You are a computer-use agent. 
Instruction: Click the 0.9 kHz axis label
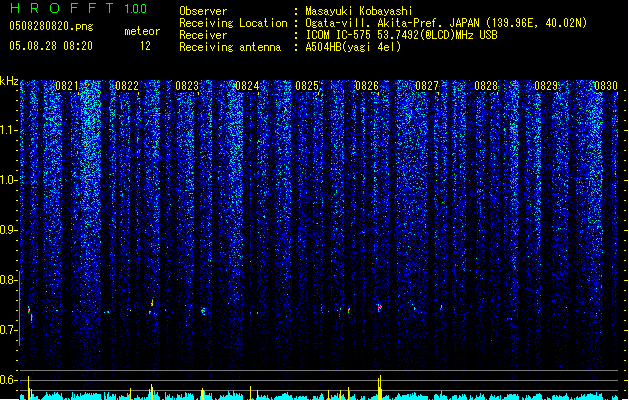tap(9, 230)
